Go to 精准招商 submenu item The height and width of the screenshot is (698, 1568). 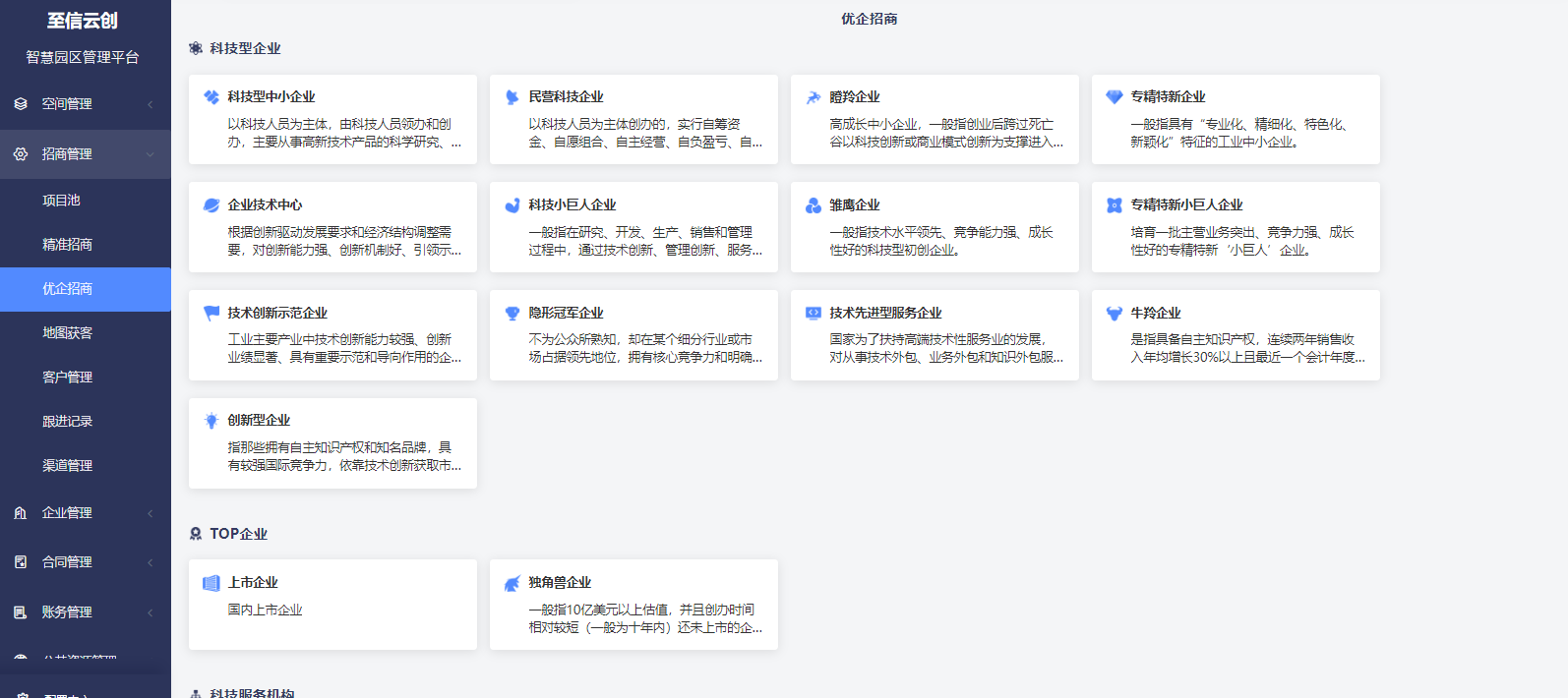pos(67,245)
